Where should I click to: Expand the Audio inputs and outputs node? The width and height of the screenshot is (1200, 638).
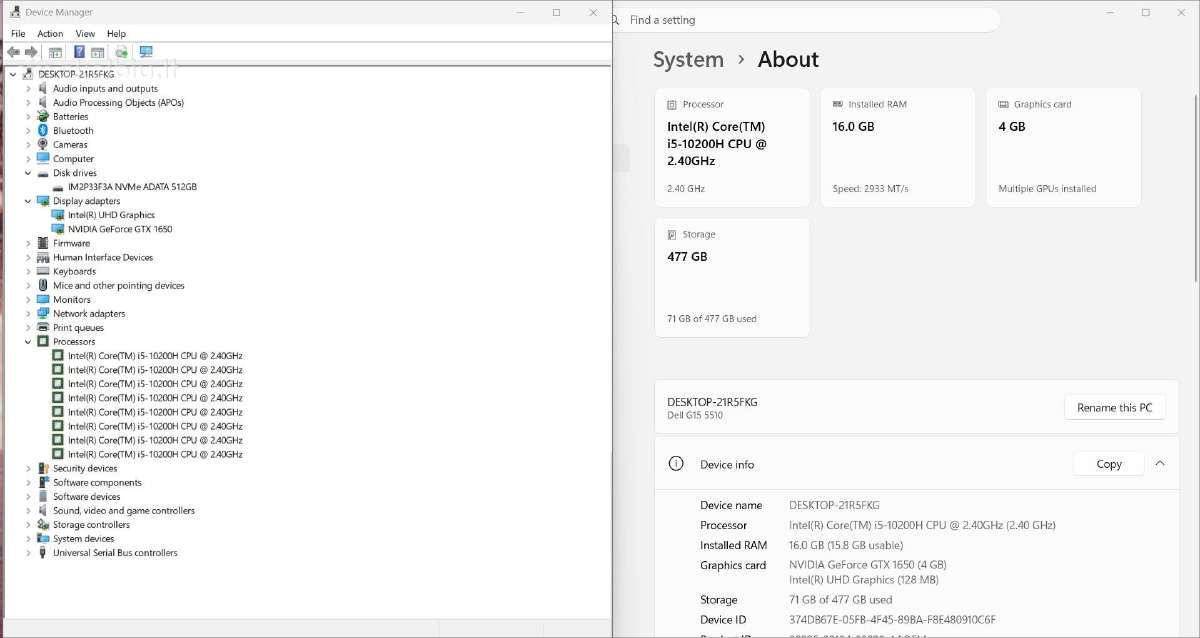[28, 89]
